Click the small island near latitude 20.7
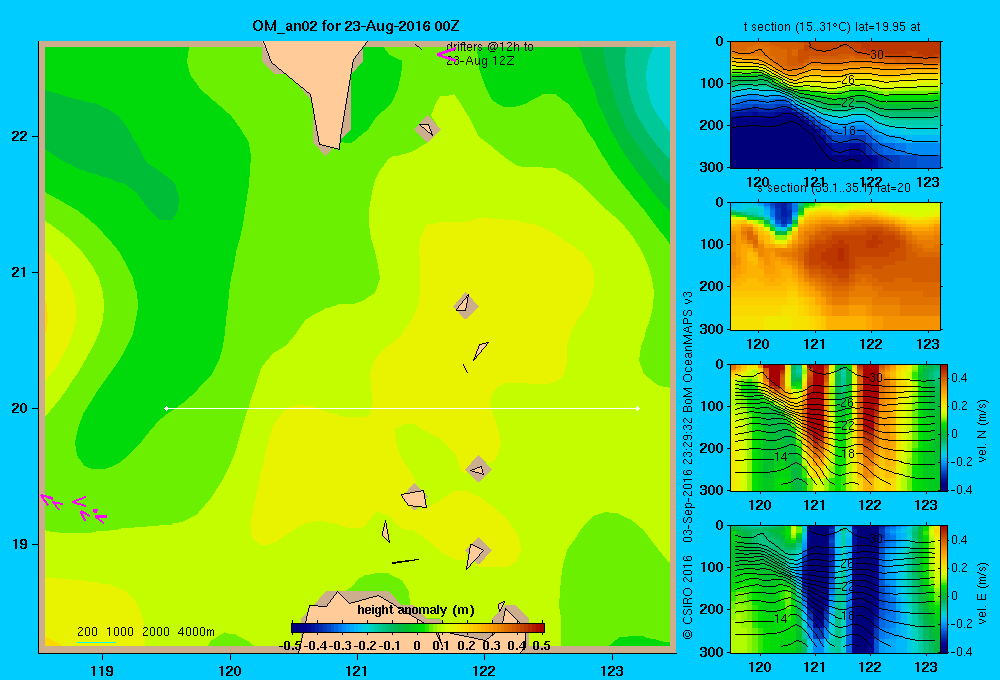The image size is (1000, 680). click(466, 305)
